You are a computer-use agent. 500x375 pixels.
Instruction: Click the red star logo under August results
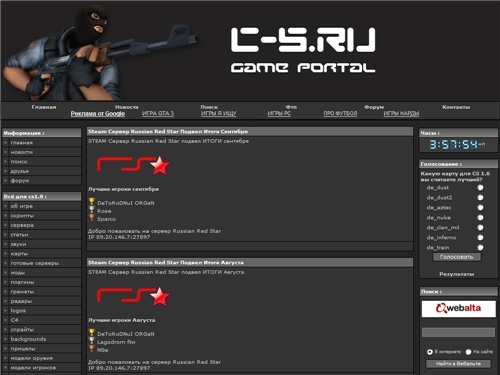(133, 296)
